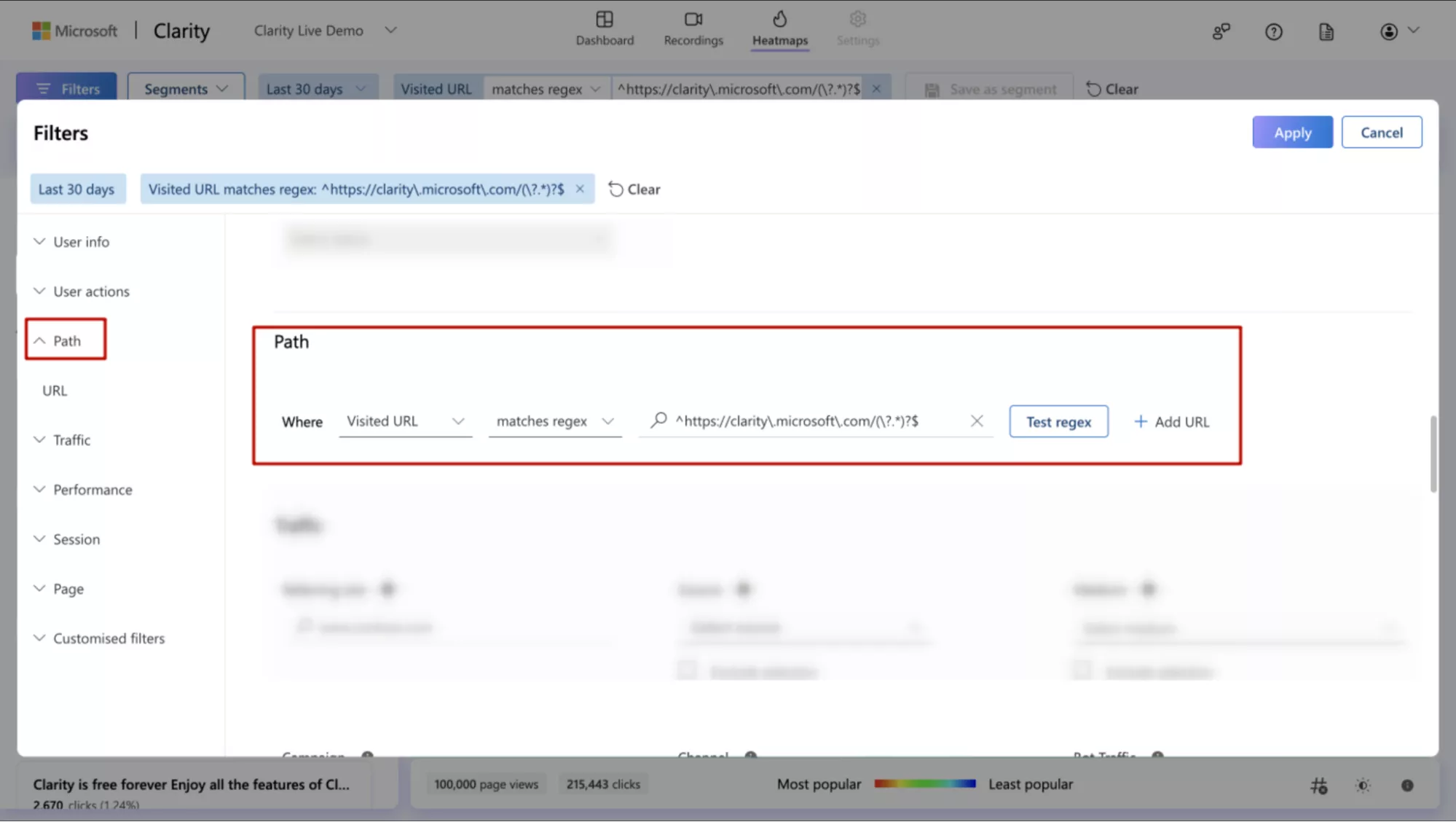Open the Visited URL dropdown
Viewport: 1456px width, 822px height.
(405, 421)
